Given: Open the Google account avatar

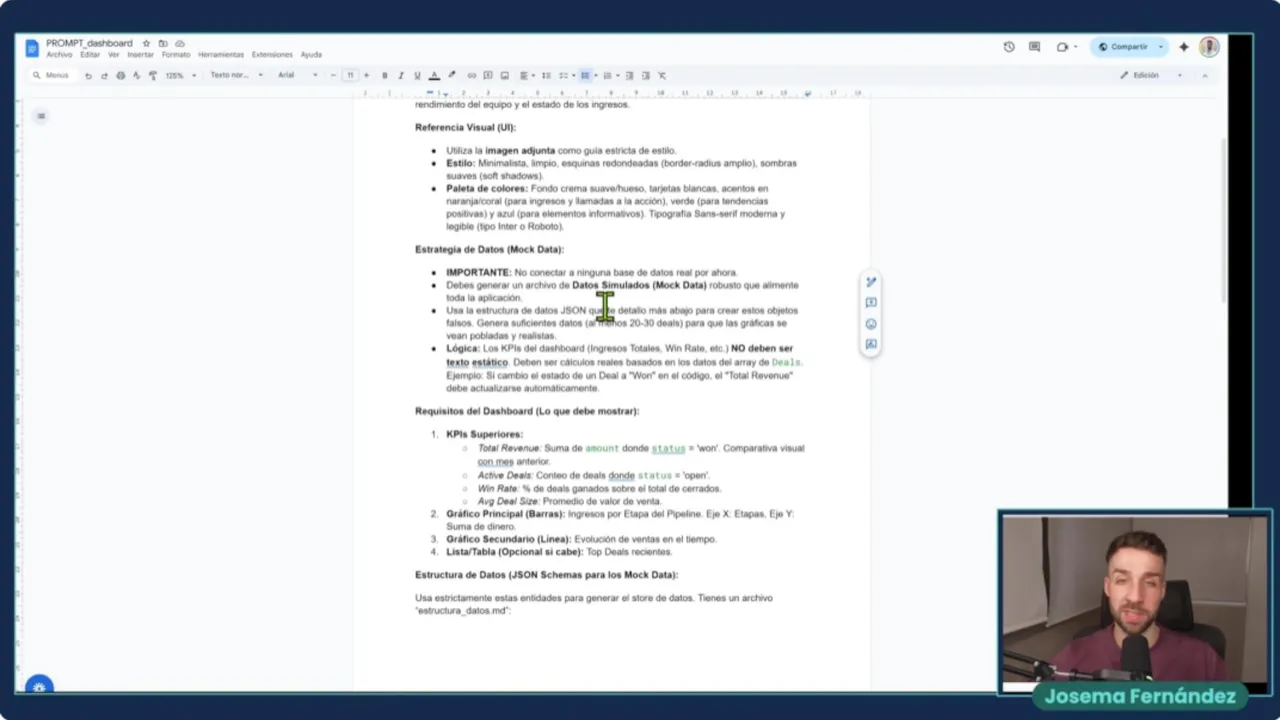Looking at the screenshot, I should coord(1209,47).
